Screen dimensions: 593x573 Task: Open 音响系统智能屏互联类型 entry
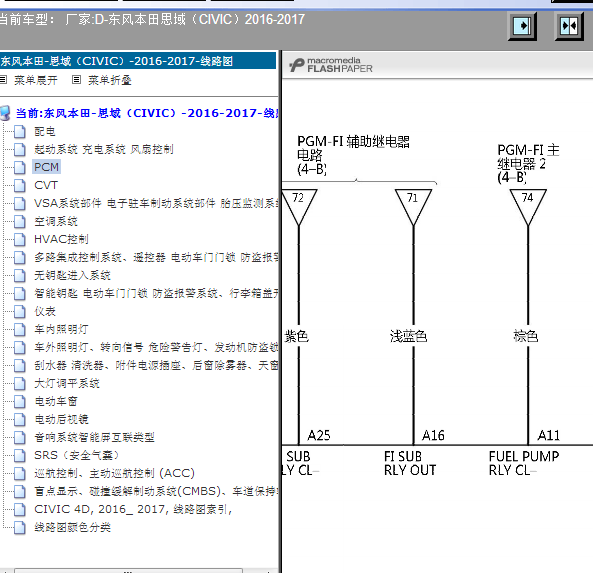click(x=94, y=437)
